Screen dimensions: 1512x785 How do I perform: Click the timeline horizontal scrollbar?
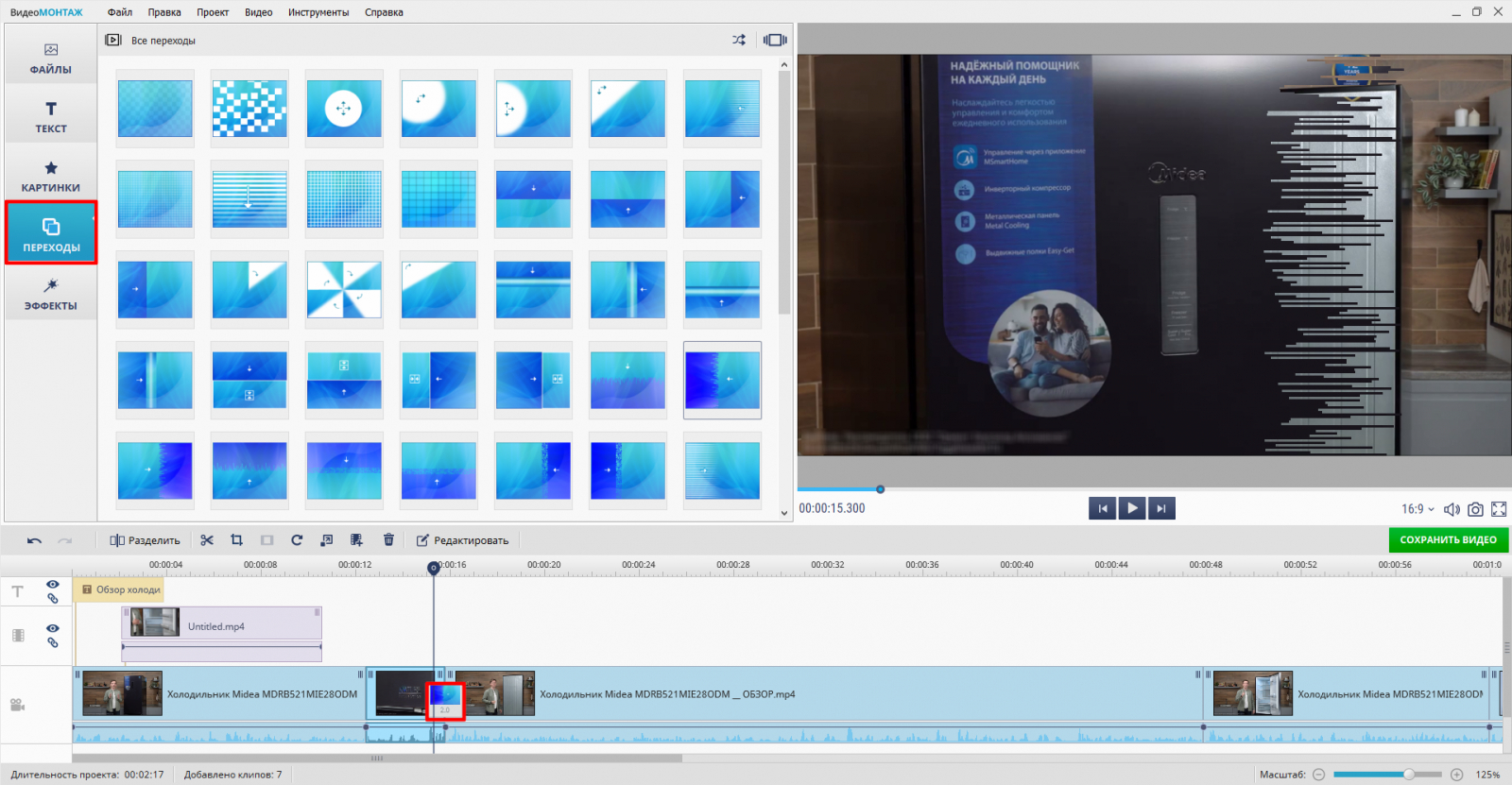(x=377, y=758)
